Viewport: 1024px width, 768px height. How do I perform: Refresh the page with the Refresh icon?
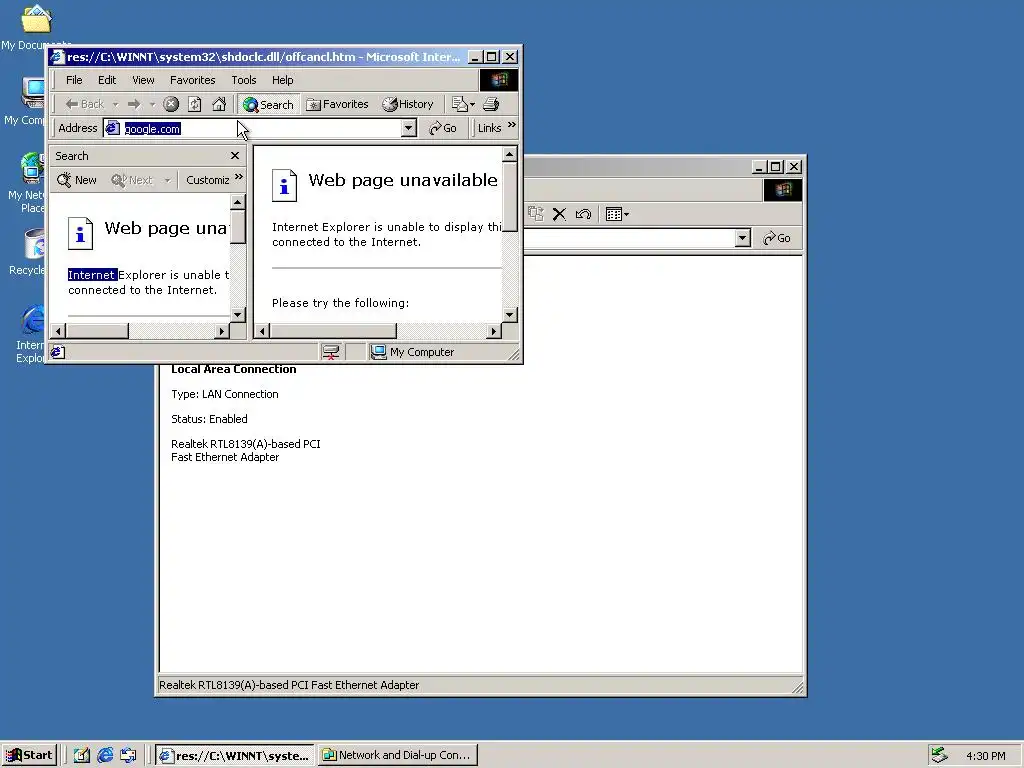point(195,104)
